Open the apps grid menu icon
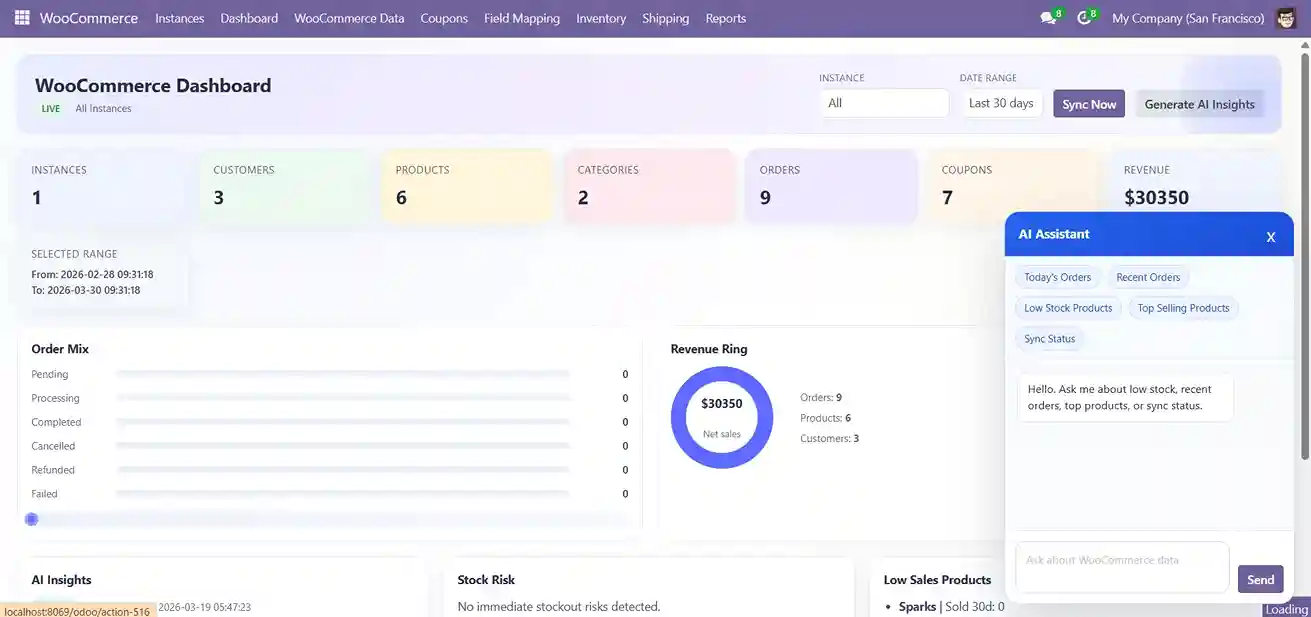This screenshot has width=1311, height=617. [21, 17]
